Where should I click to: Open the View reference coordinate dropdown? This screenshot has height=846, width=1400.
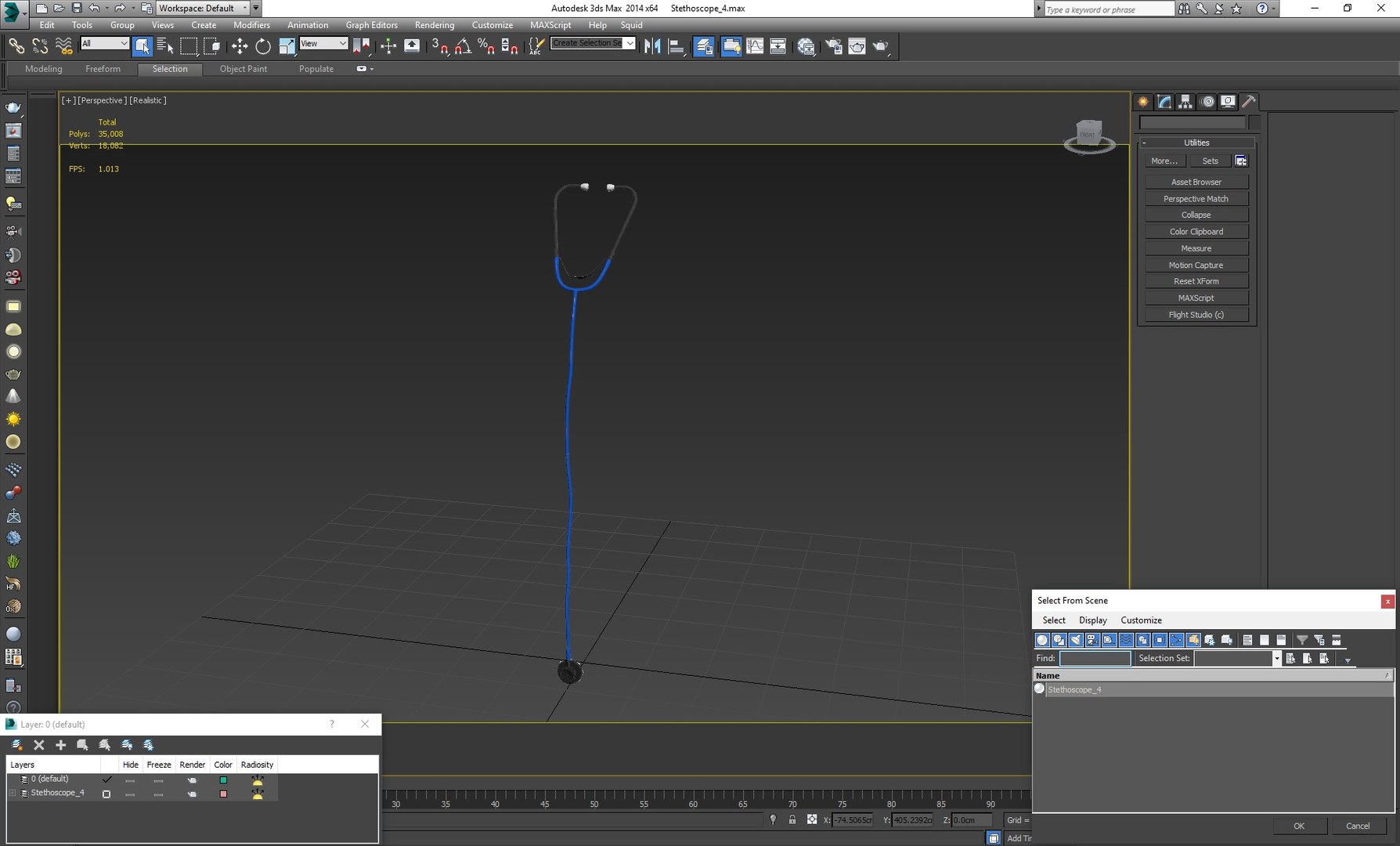(x=323, y=43)
